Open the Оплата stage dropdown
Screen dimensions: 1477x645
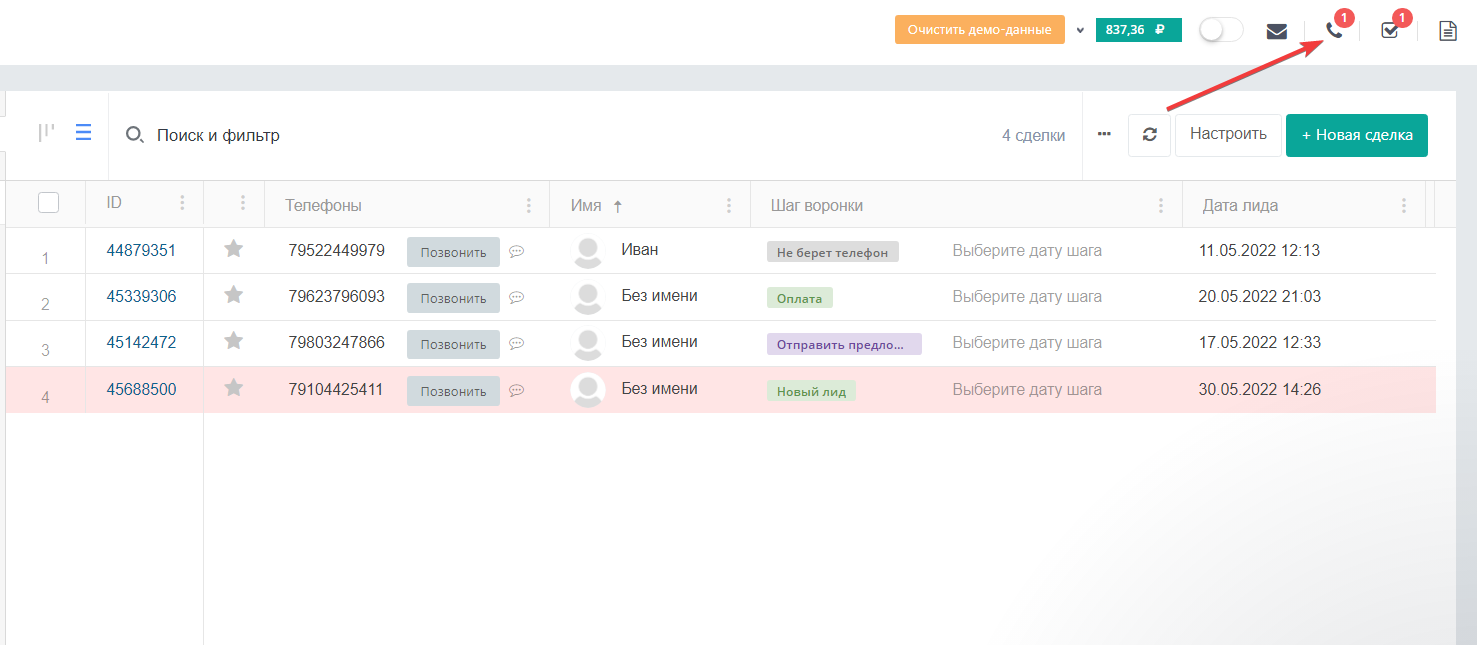tap(800, 298)
